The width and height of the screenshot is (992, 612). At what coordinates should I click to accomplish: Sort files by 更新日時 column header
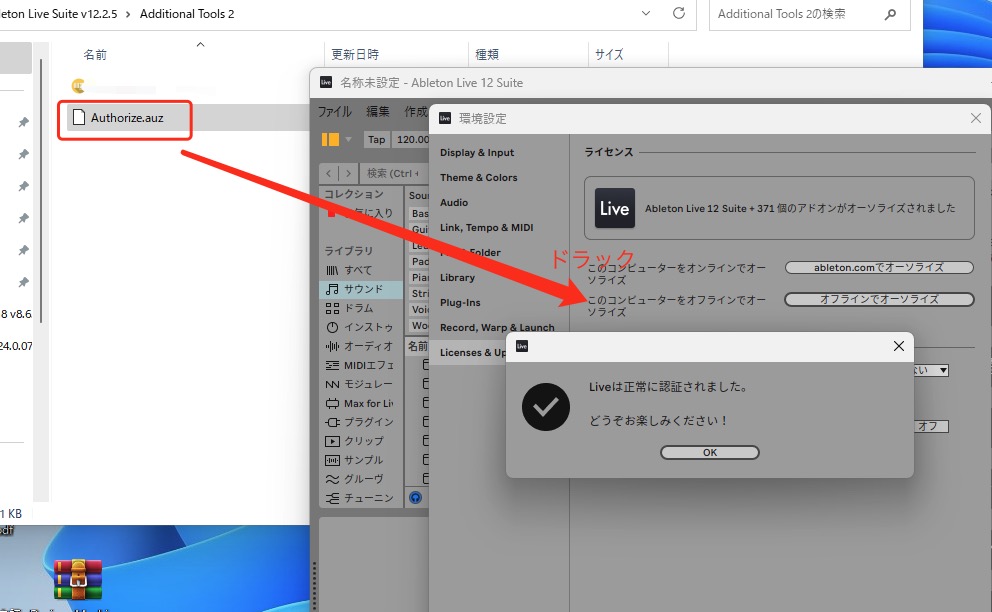(x=355, y=54)
